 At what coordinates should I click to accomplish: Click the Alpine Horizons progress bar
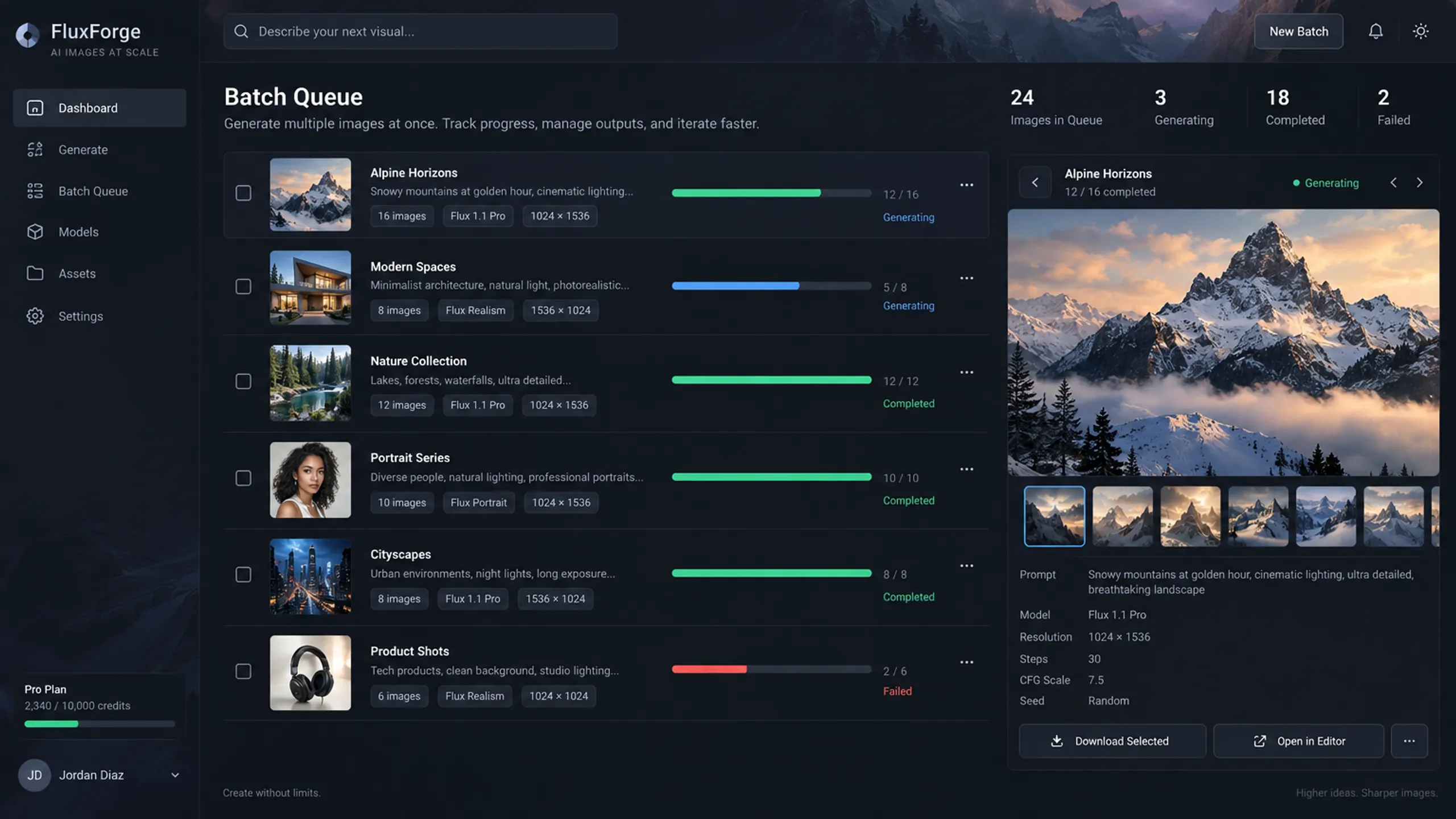click(771, 193)
